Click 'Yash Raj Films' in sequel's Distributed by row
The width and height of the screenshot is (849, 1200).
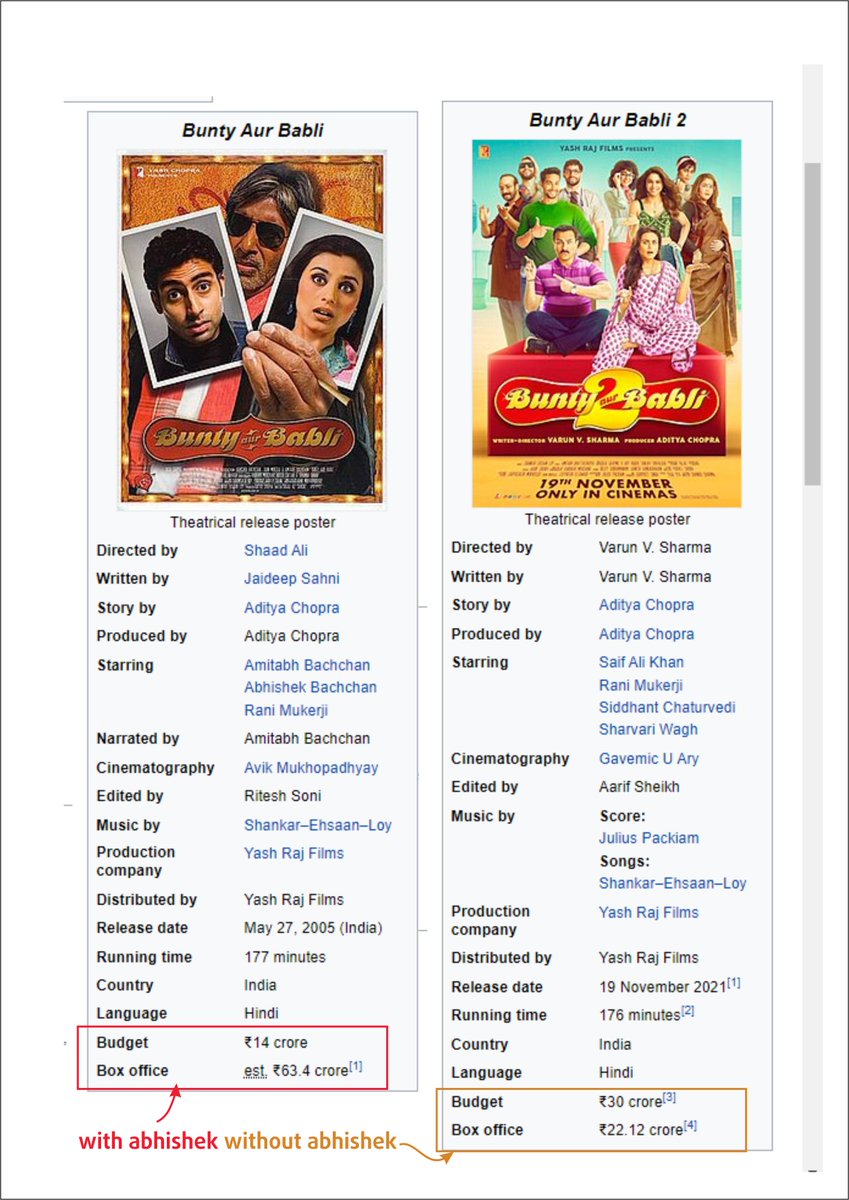(649, 958)
